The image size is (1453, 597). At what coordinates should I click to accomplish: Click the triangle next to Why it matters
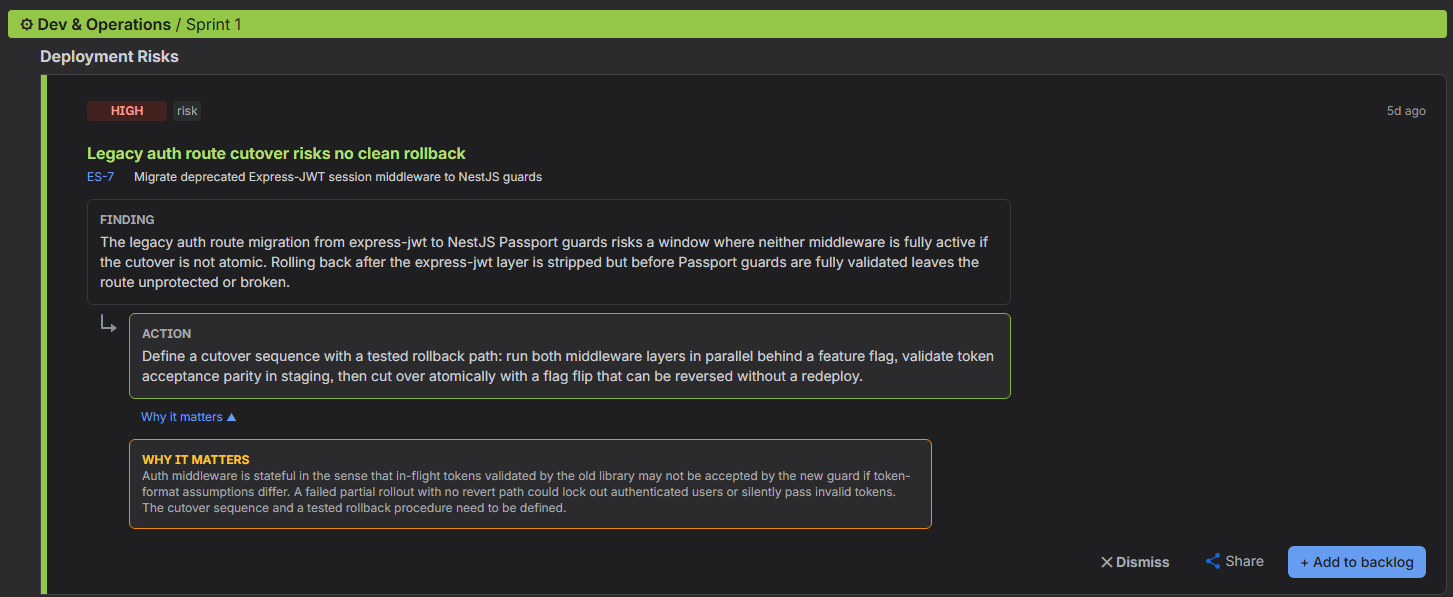[232, 417]
